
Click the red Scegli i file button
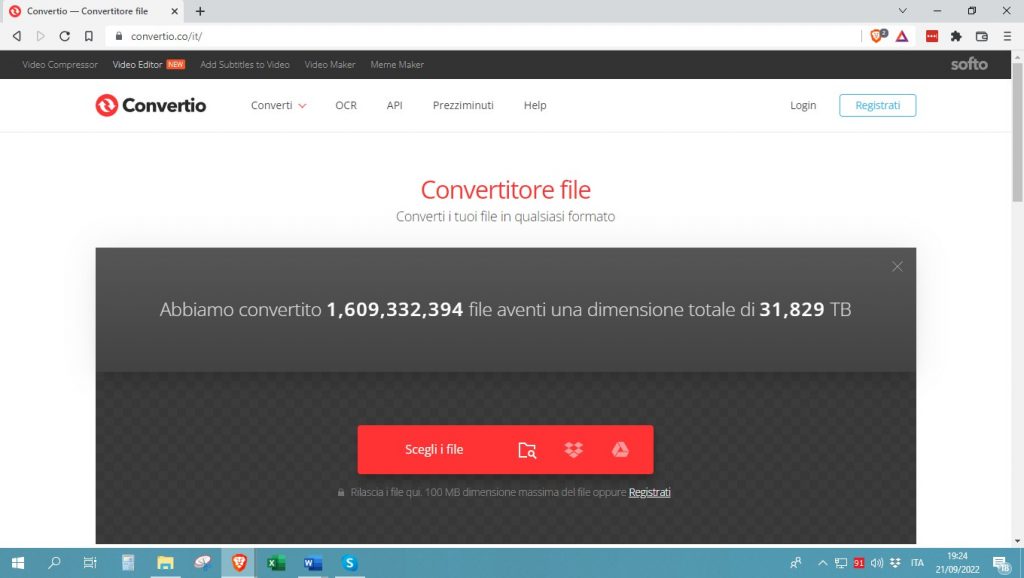pos(434,450)
